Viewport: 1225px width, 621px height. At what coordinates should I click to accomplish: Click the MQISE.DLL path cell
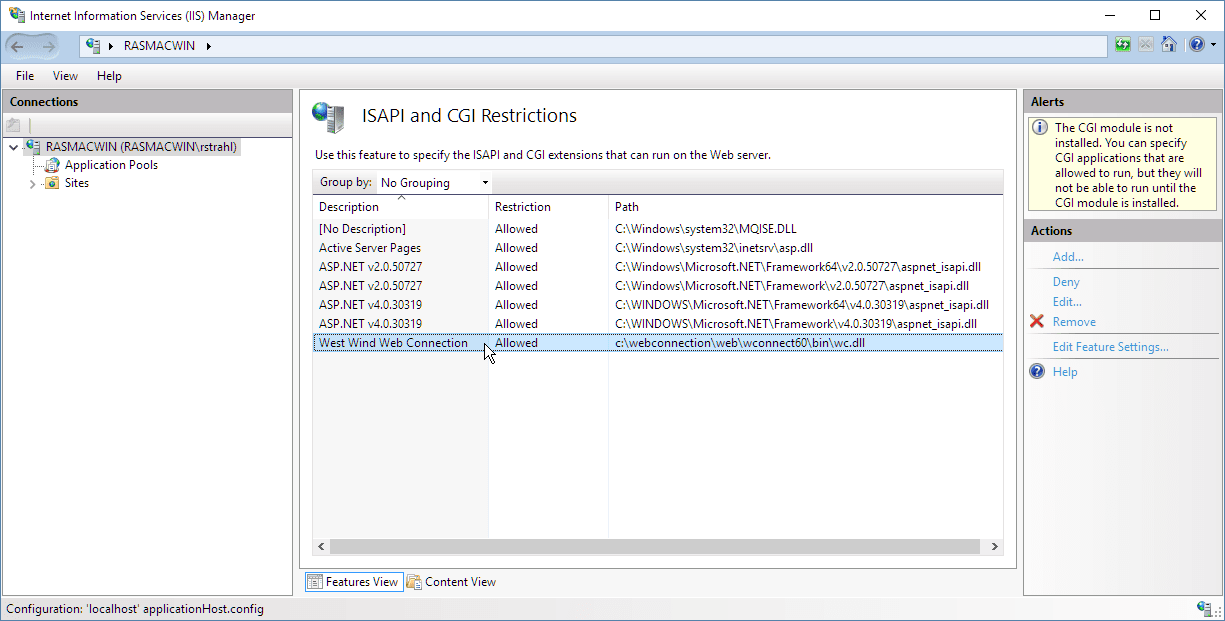pos(705,229)
